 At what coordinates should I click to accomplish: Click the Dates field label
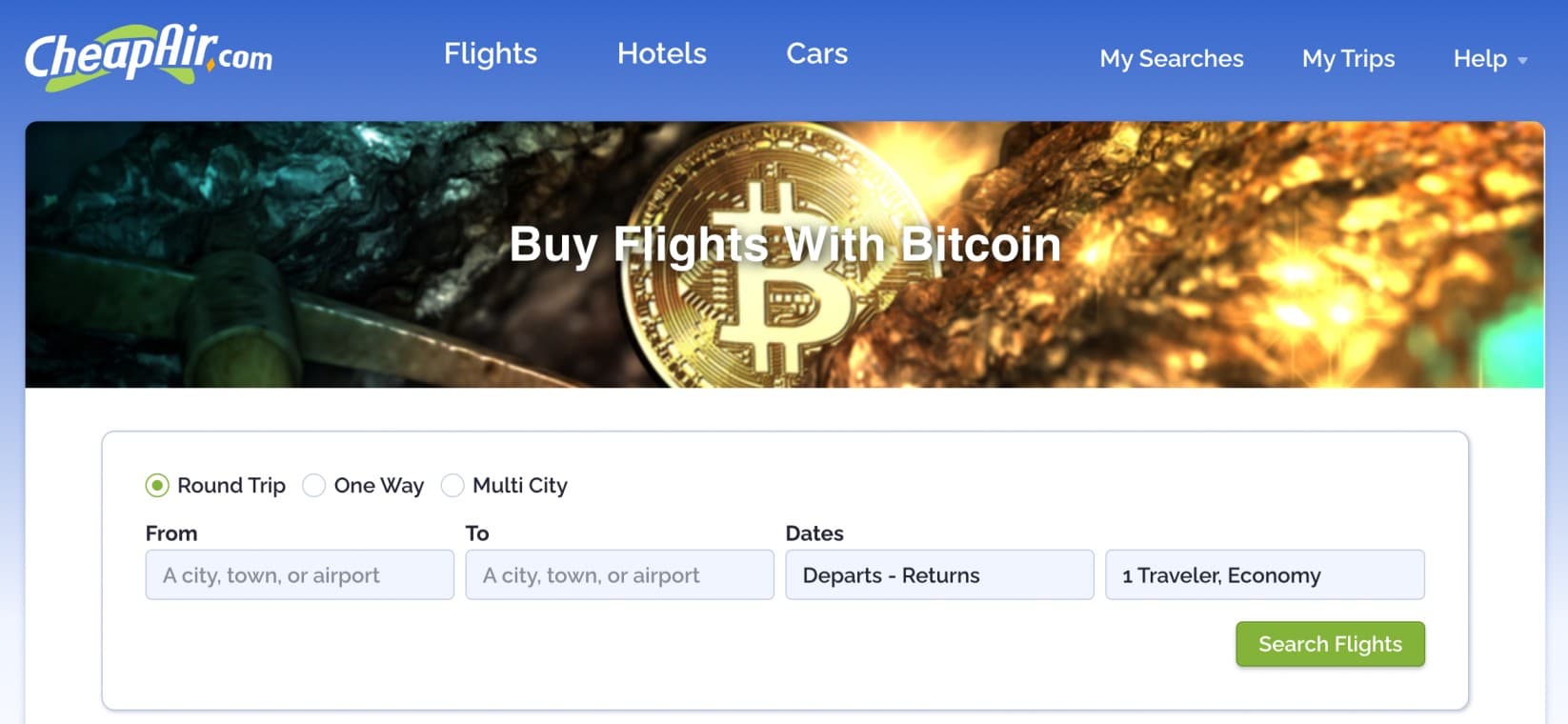click(x=814, y=533)
